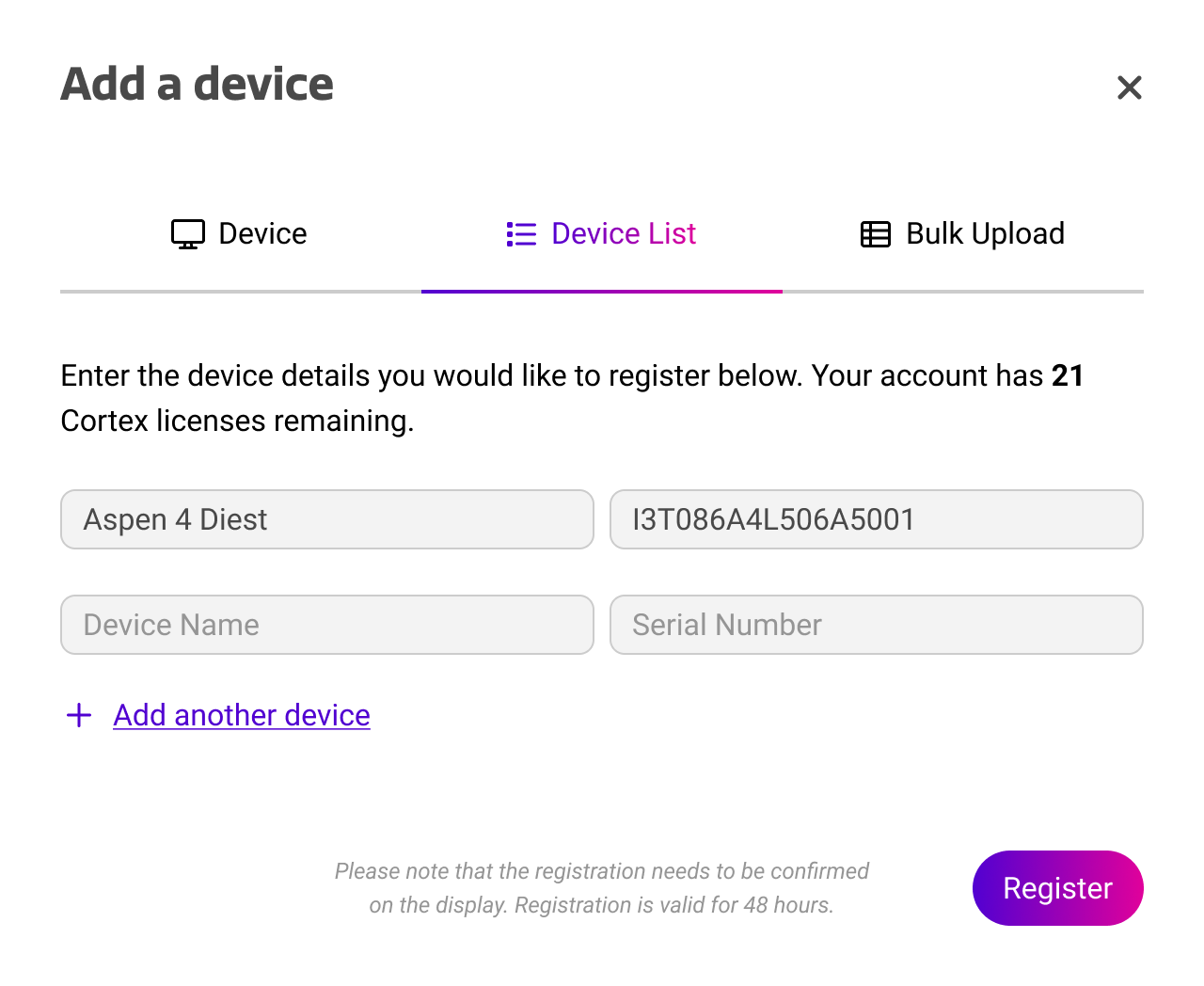
Task: Click the gradient underline below Device List
Action: (x=602, y=292)
